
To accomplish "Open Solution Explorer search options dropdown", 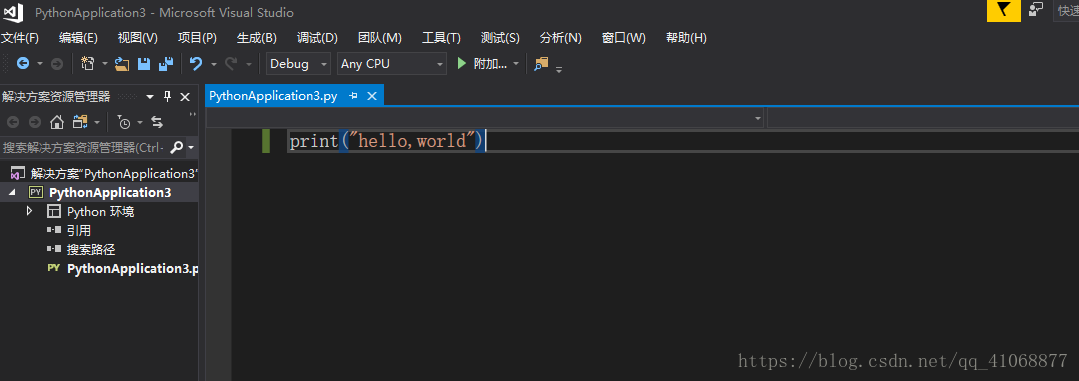I will (x=191, y=147).
